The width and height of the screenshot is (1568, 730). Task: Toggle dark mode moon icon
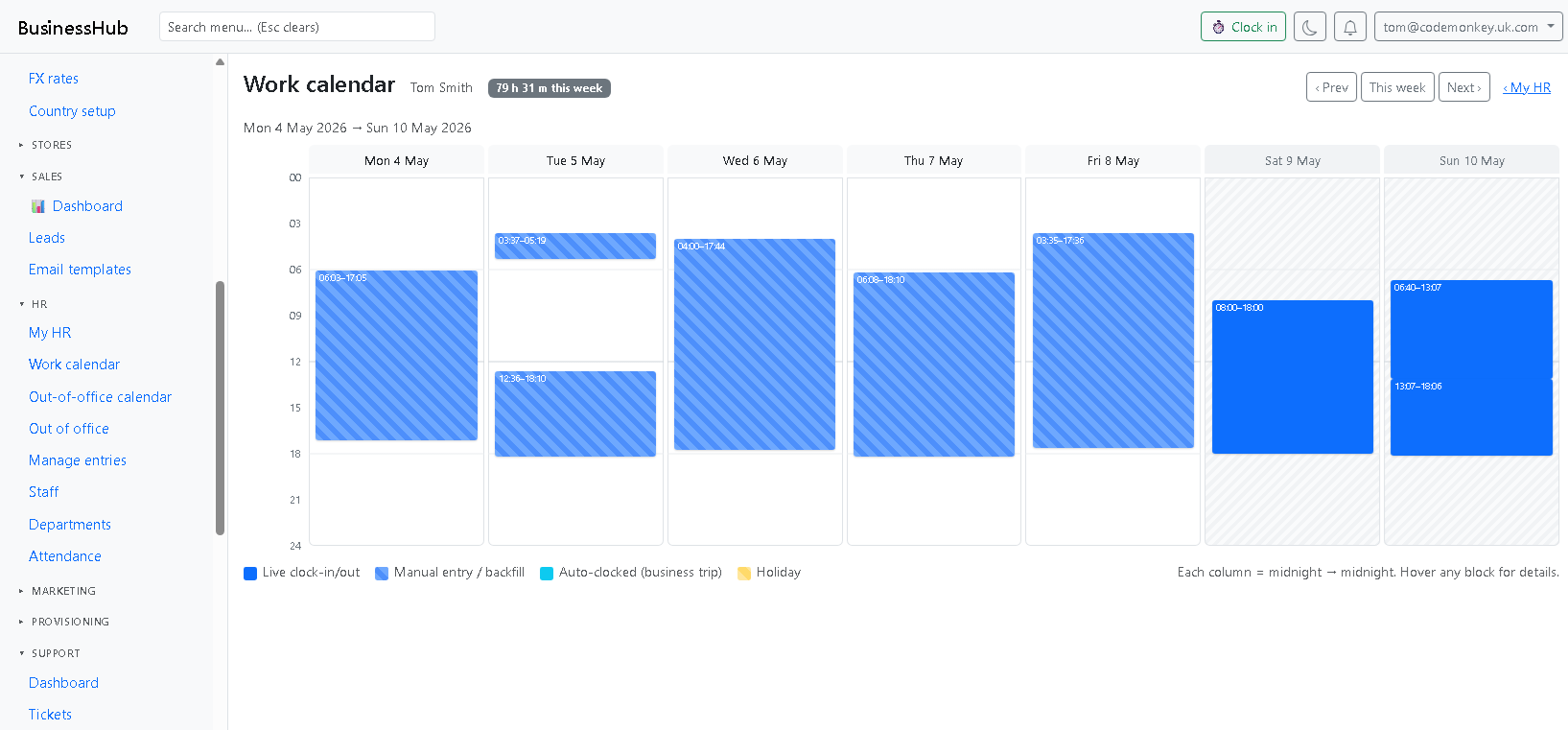[x=1310, y=27]
